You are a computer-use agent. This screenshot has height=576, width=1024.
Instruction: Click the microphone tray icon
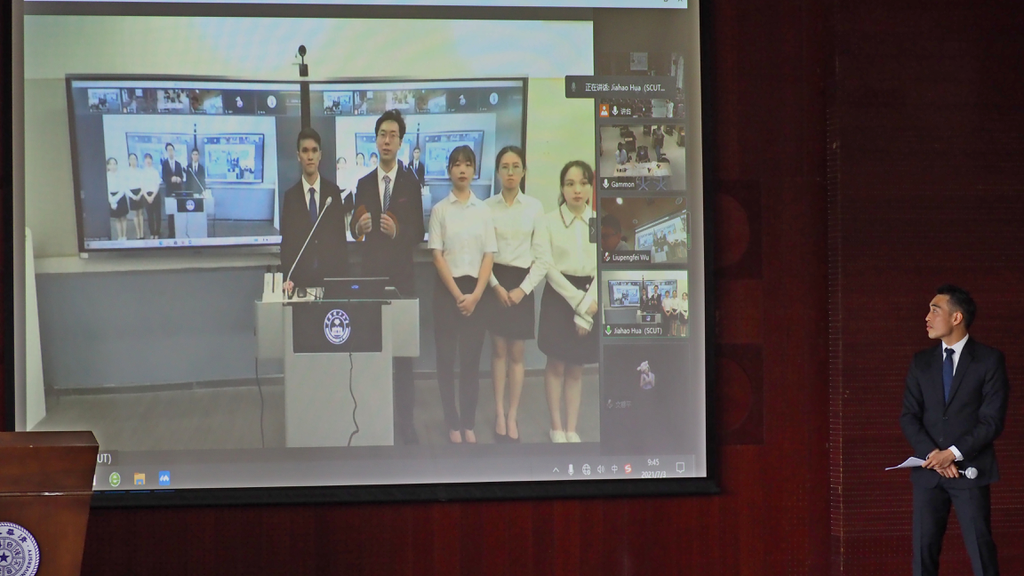click(571, 470)
